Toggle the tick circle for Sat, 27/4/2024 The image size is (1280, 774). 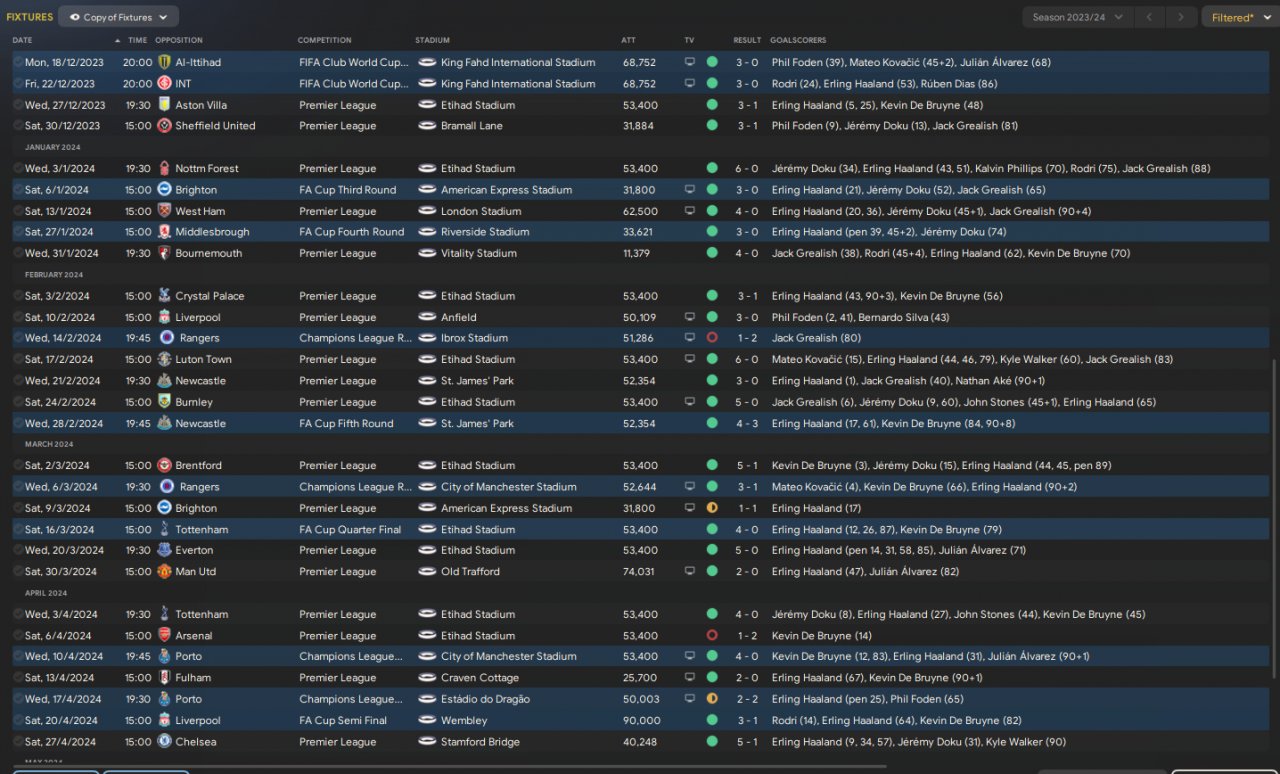(18, 742)
